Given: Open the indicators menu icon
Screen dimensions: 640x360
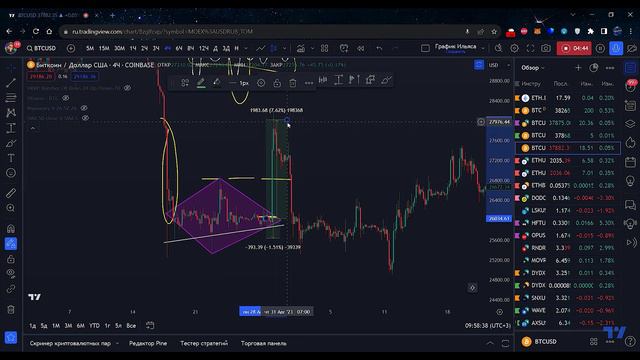Looking at the screenshot, I should (301, 48).
